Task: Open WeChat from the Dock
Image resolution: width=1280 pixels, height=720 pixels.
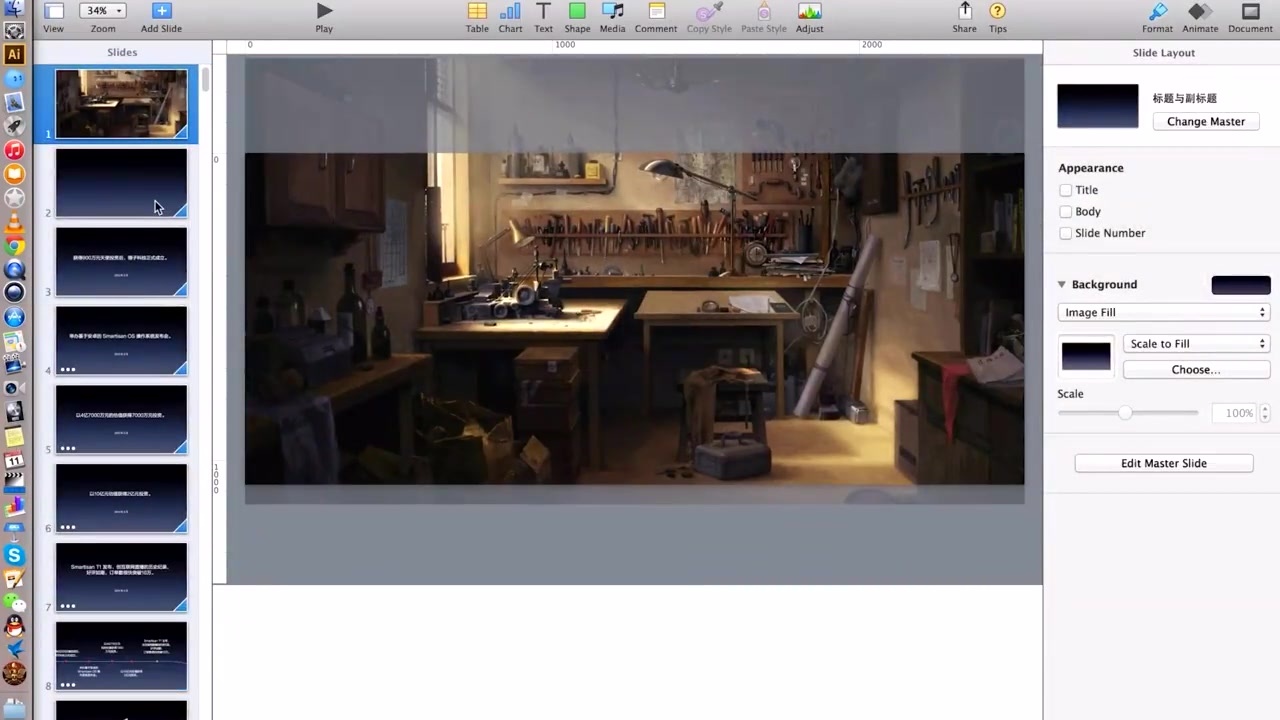Action: point(14,603)
